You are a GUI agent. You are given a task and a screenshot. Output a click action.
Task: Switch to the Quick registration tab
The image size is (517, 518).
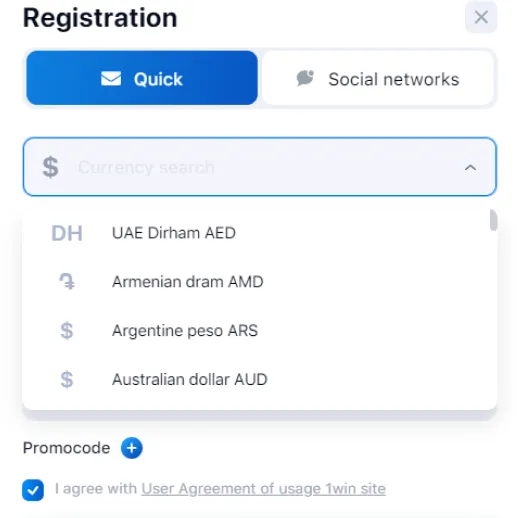click(x=142, y=78)
